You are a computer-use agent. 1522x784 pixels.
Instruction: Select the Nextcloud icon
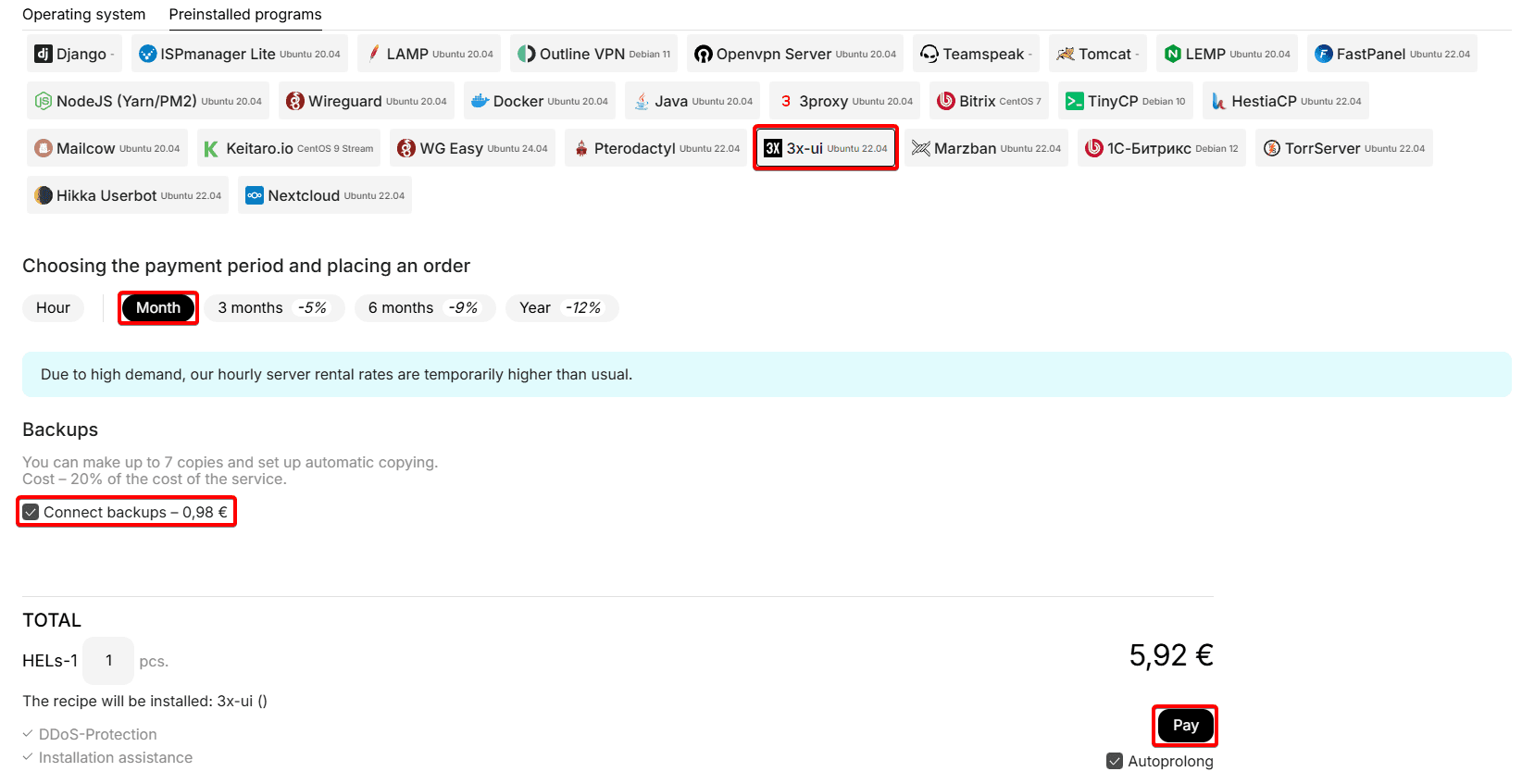[x=255, y=195]
